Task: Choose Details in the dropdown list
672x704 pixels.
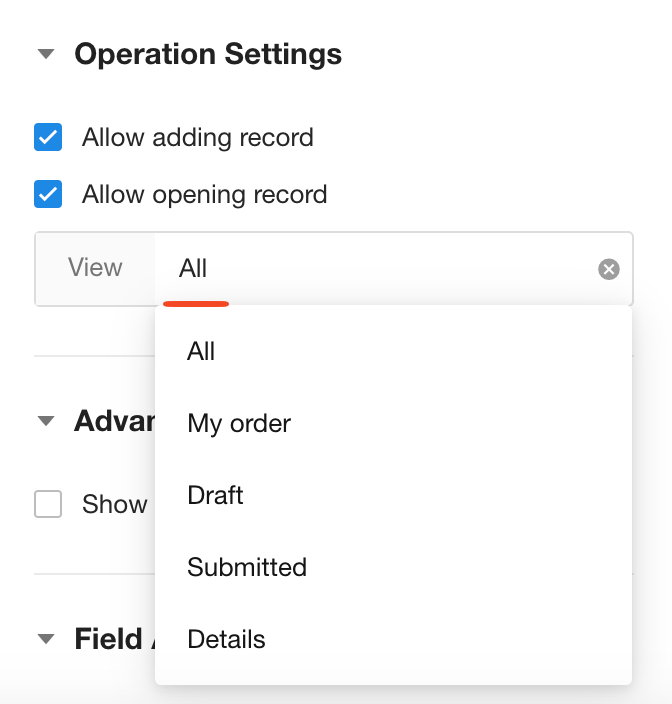Action: 226,639
